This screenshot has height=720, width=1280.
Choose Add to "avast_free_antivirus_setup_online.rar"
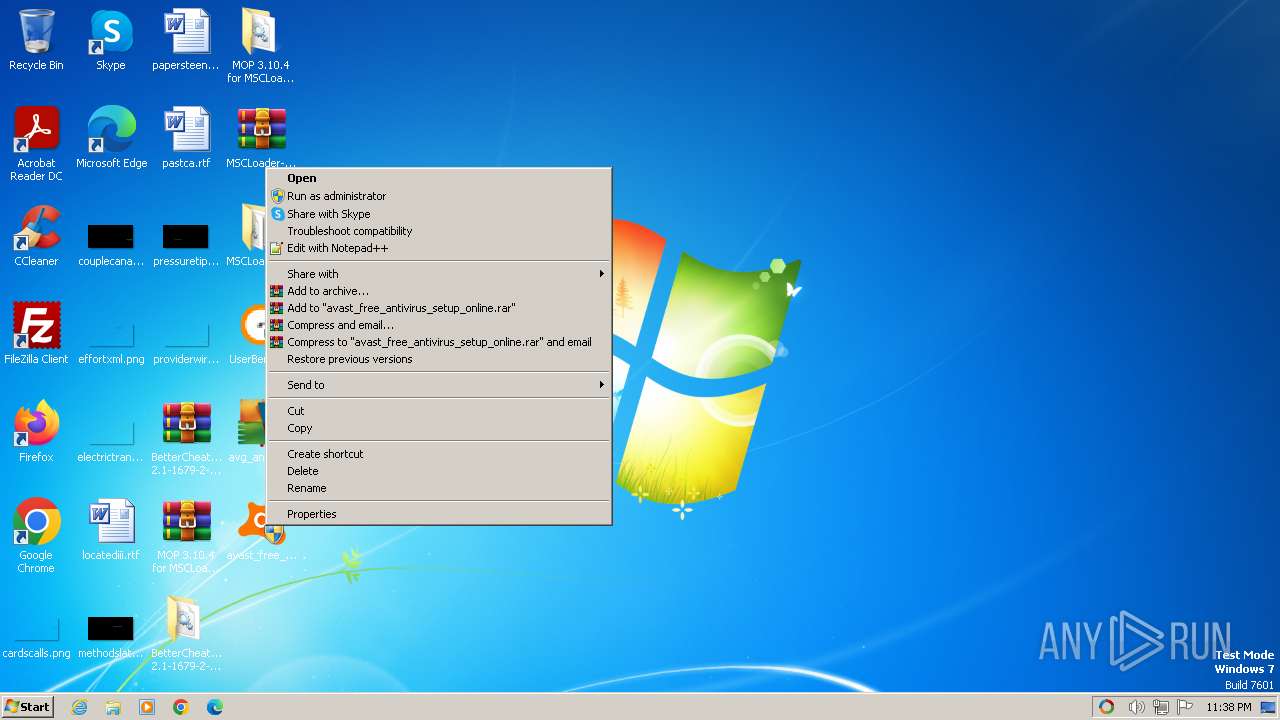click(x=439, y=308)
